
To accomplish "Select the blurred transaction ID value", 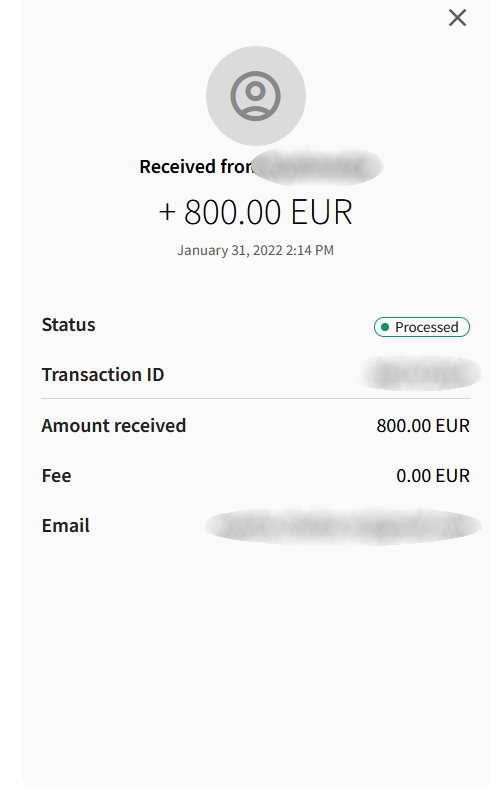I will click(x=421, y=373).
